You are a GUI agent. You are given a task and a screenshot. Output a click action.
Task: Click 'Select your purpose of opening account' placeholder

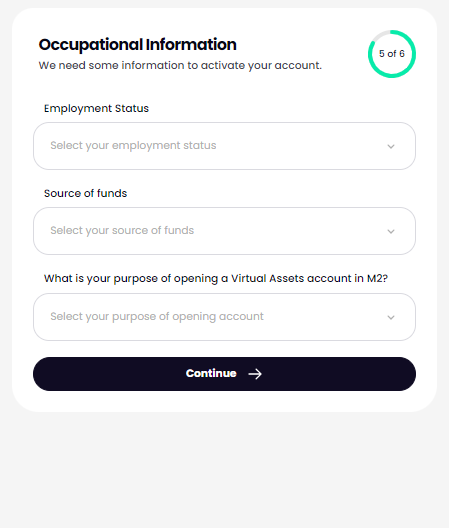(157, 317)
